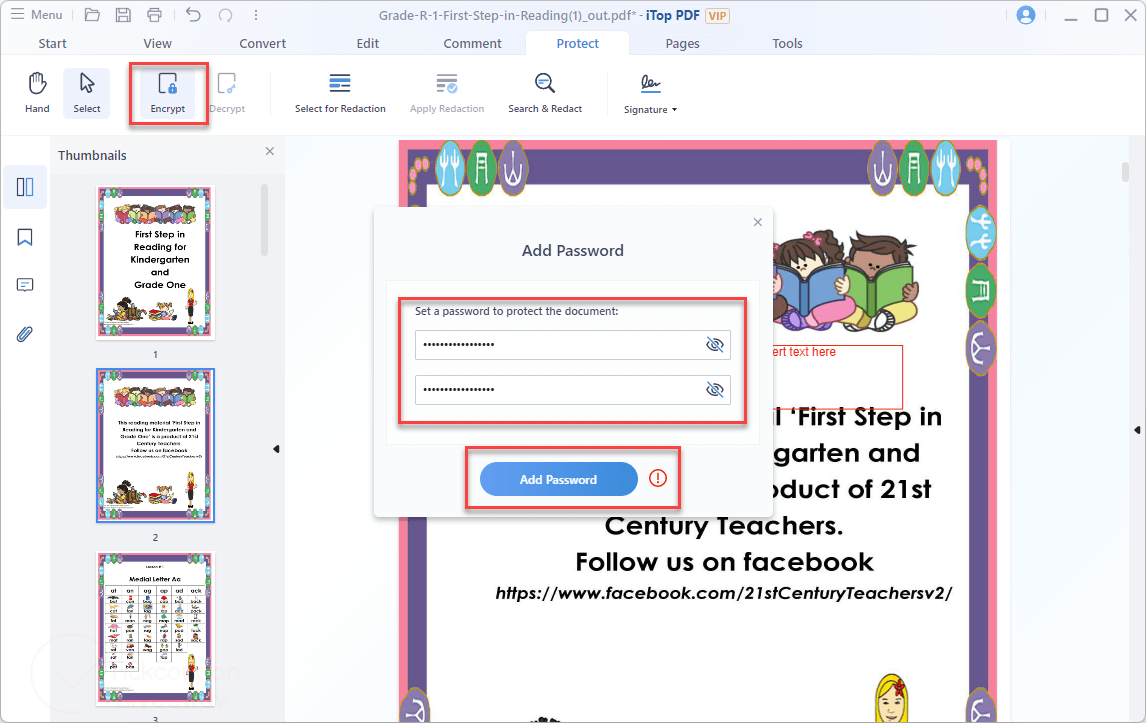The width and height of the screenshot is (1146, 723).
Task: Click the VIP badge
Action: click(717, 15)
